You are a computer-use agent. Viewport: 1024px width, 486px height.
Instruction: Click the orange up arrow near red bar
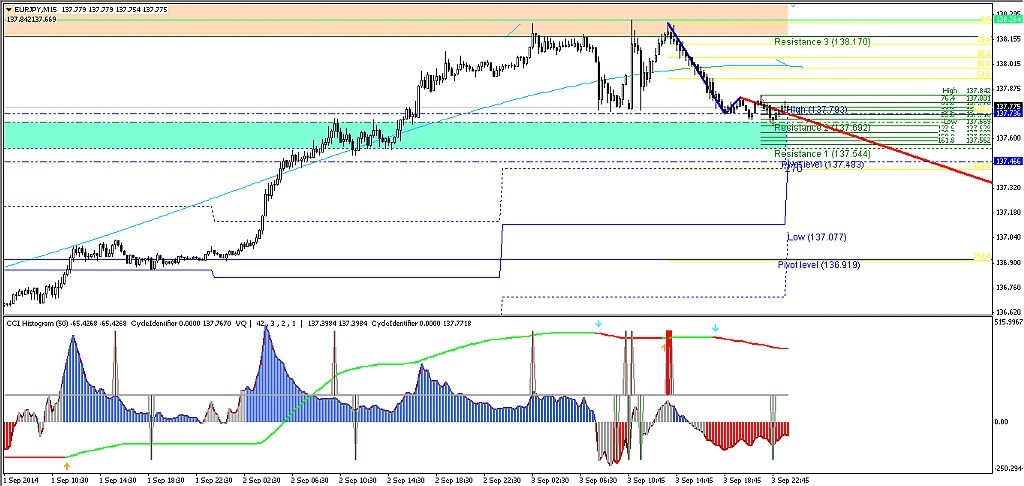tap(663, 346)
